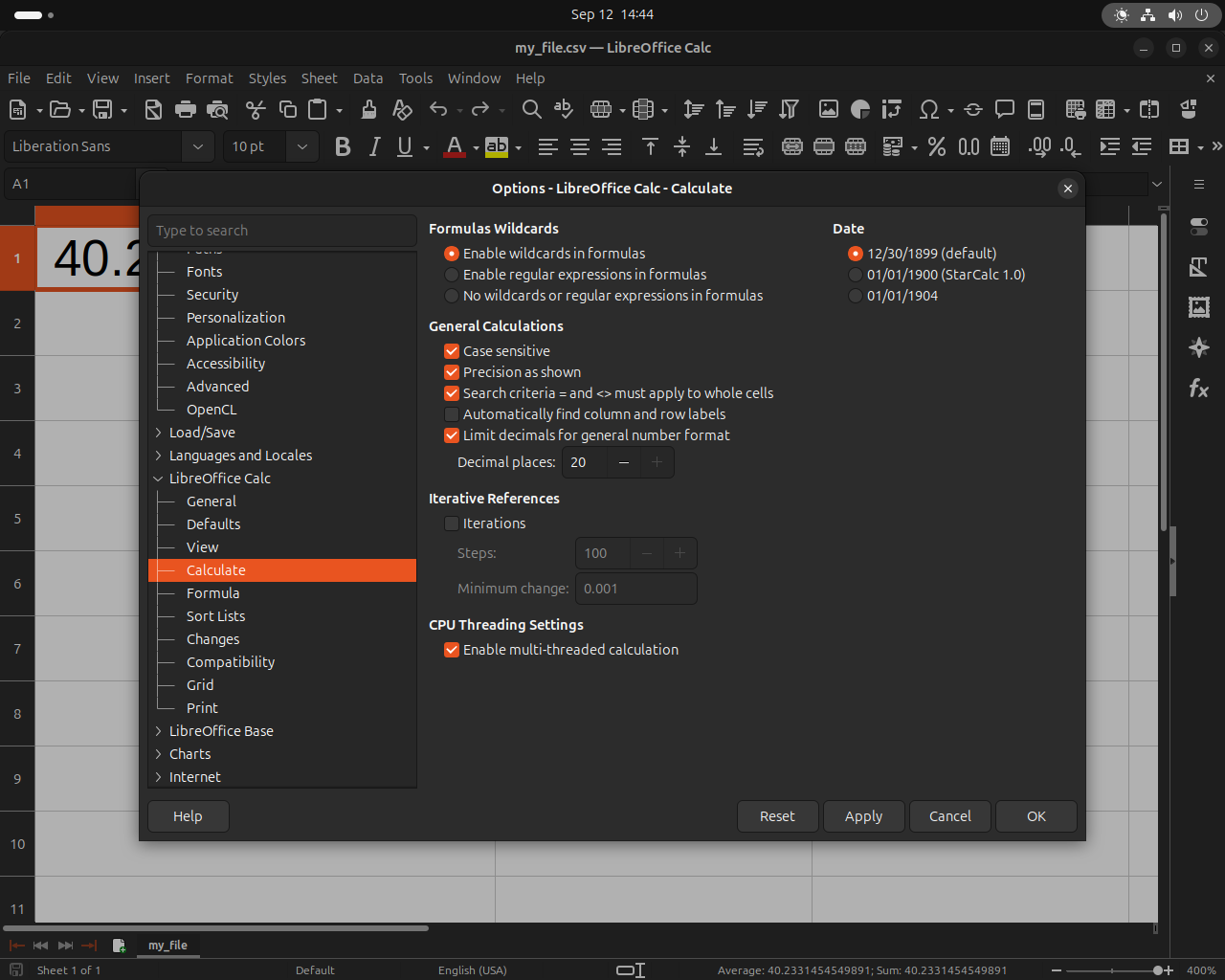This screenshot has height=980, width=1225.
Task: Click the OK button
Action: 1036,816
